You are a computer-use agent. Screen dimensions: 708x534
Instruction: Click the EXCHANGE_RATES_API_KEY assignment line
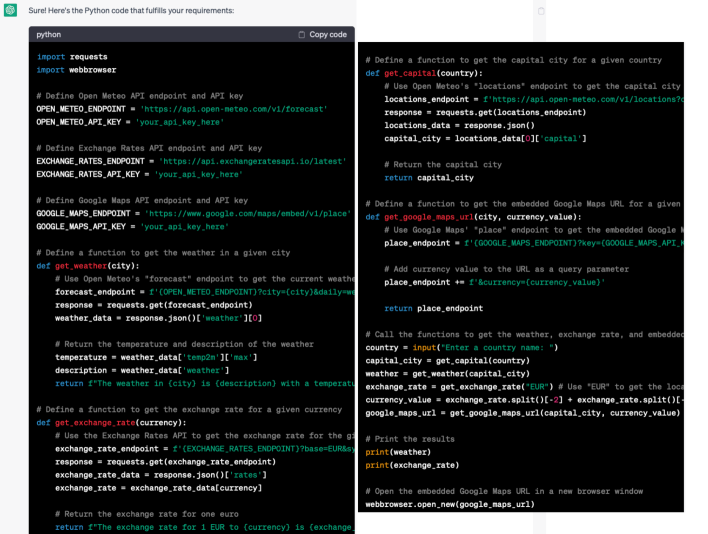click(x=140, y=174)
